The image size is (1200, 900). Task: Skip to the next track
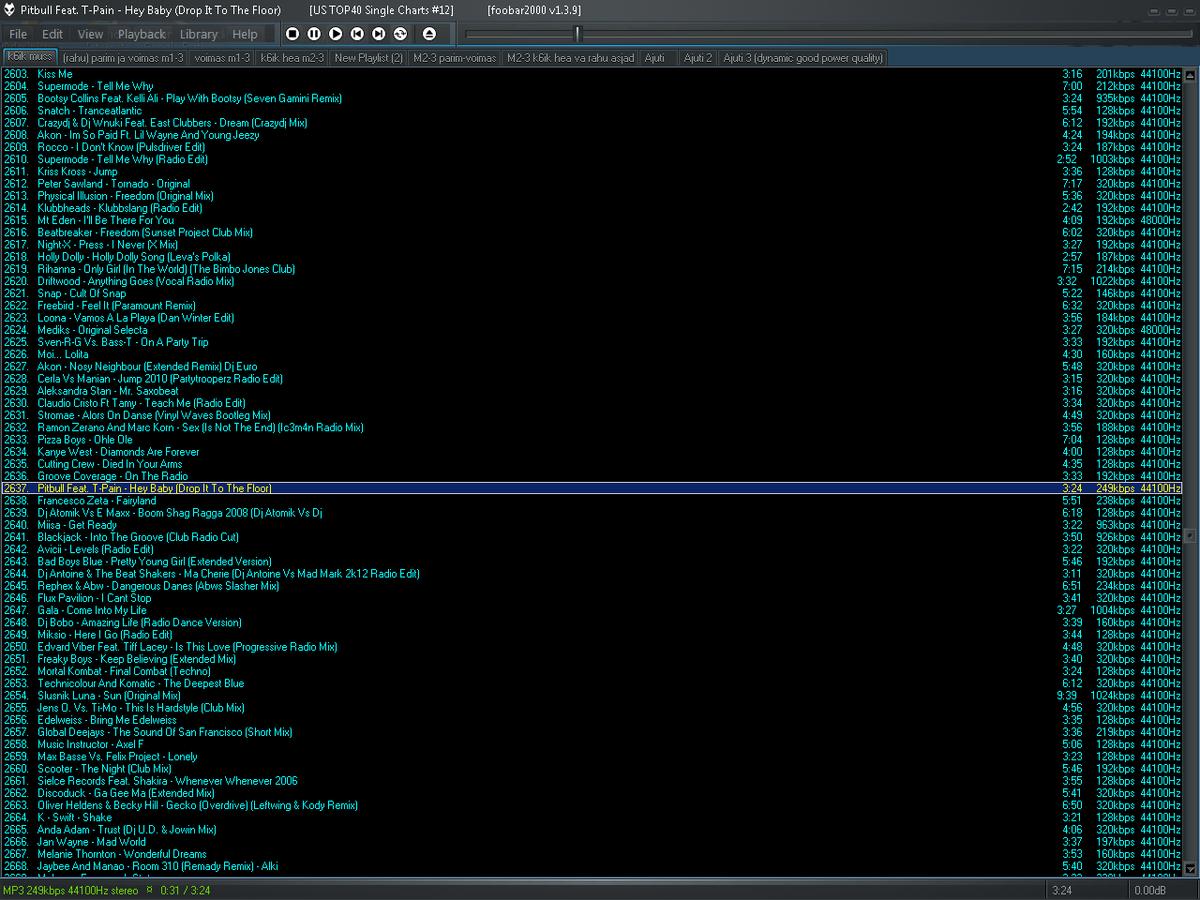click(x=379, y=34)
